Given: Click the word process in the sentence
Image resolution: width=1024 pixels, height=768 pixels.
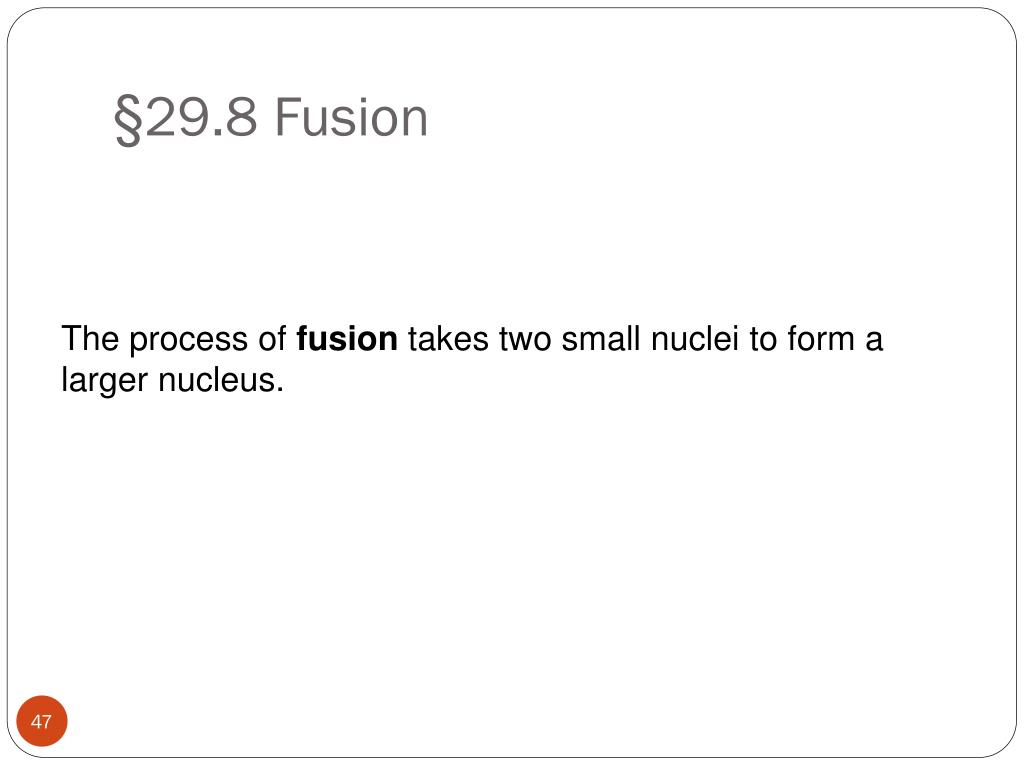Looking at the screenshot, I should tap(189, 340).
